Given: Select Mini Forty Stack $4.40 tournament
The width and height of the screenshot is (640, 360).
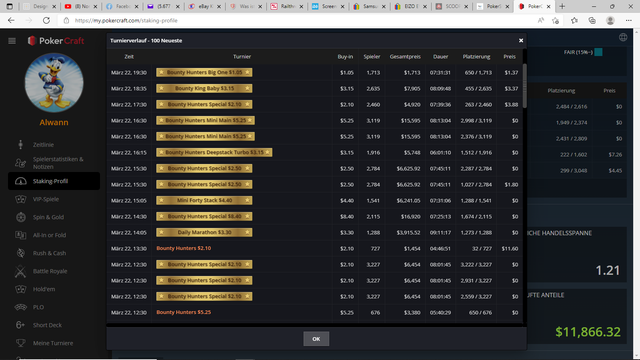Looking at the screenshot, I should pyautogui.click(x=204, y=200).
